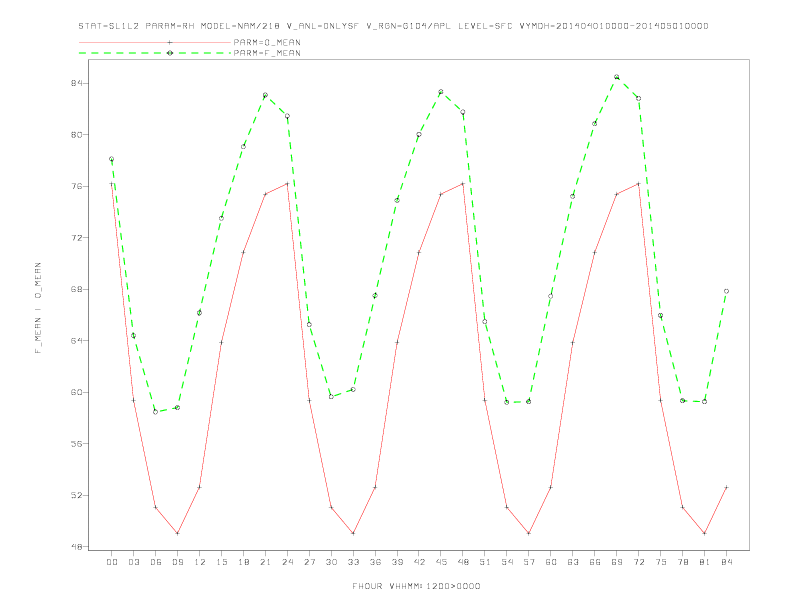Select the green dashed legend line sample

tap(155, 53)
